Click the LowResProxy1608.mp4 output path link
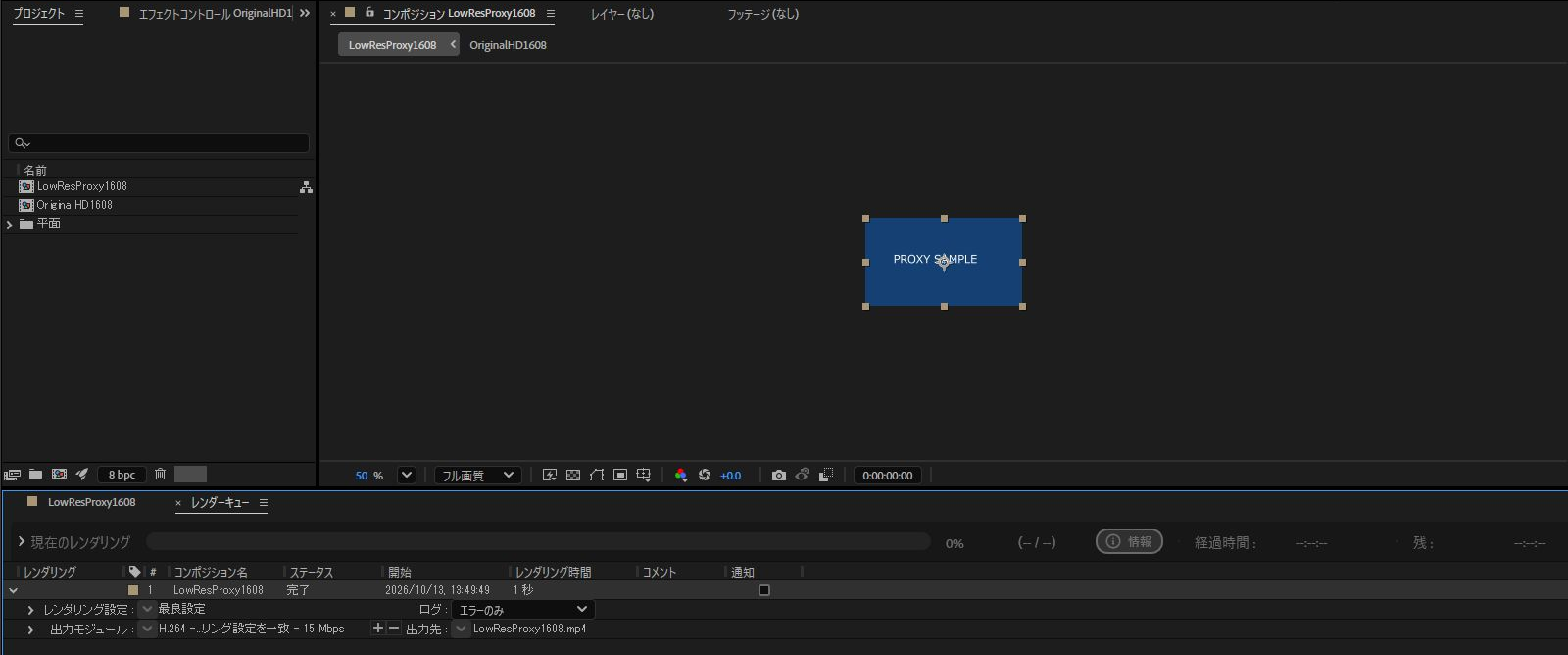Viewport: 1568px width, 655px height. pos(529,629)
